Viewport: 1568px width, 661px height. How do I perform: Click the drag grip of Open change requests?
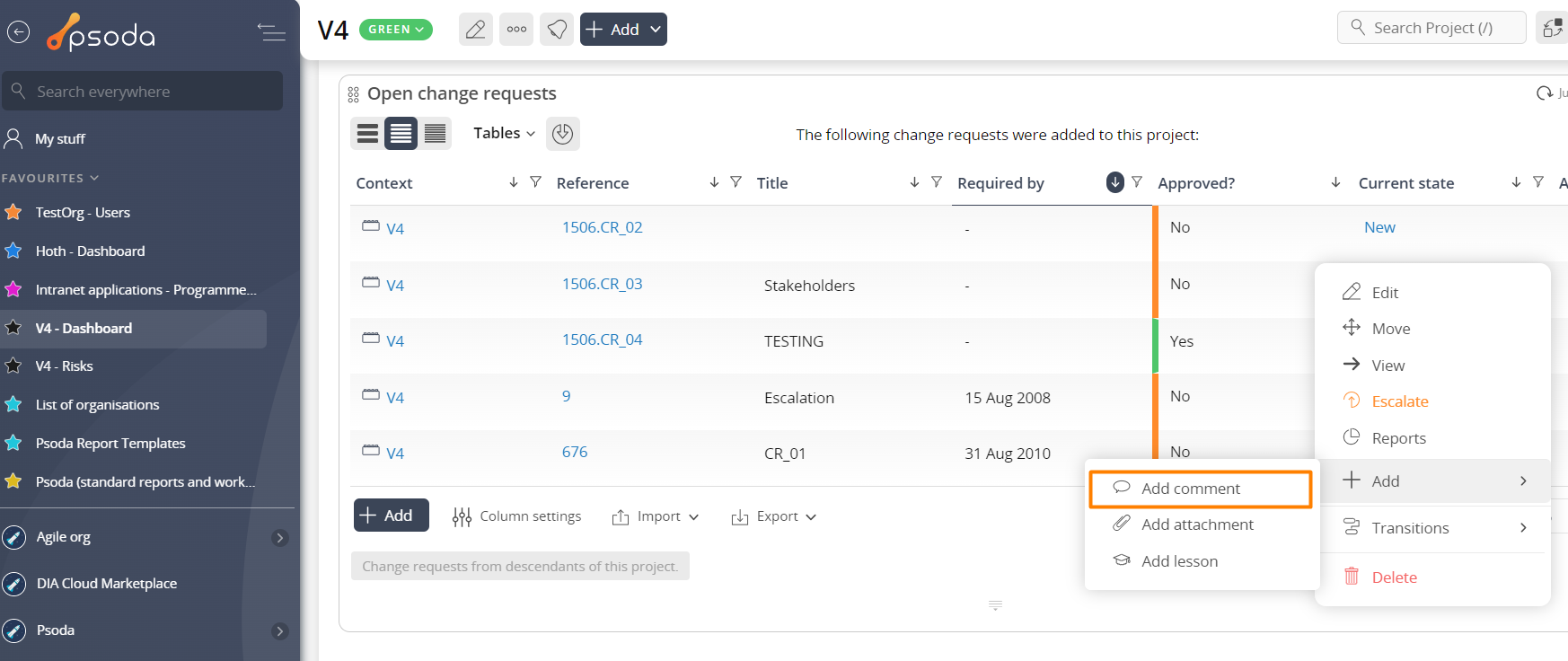tap(353, 94)
